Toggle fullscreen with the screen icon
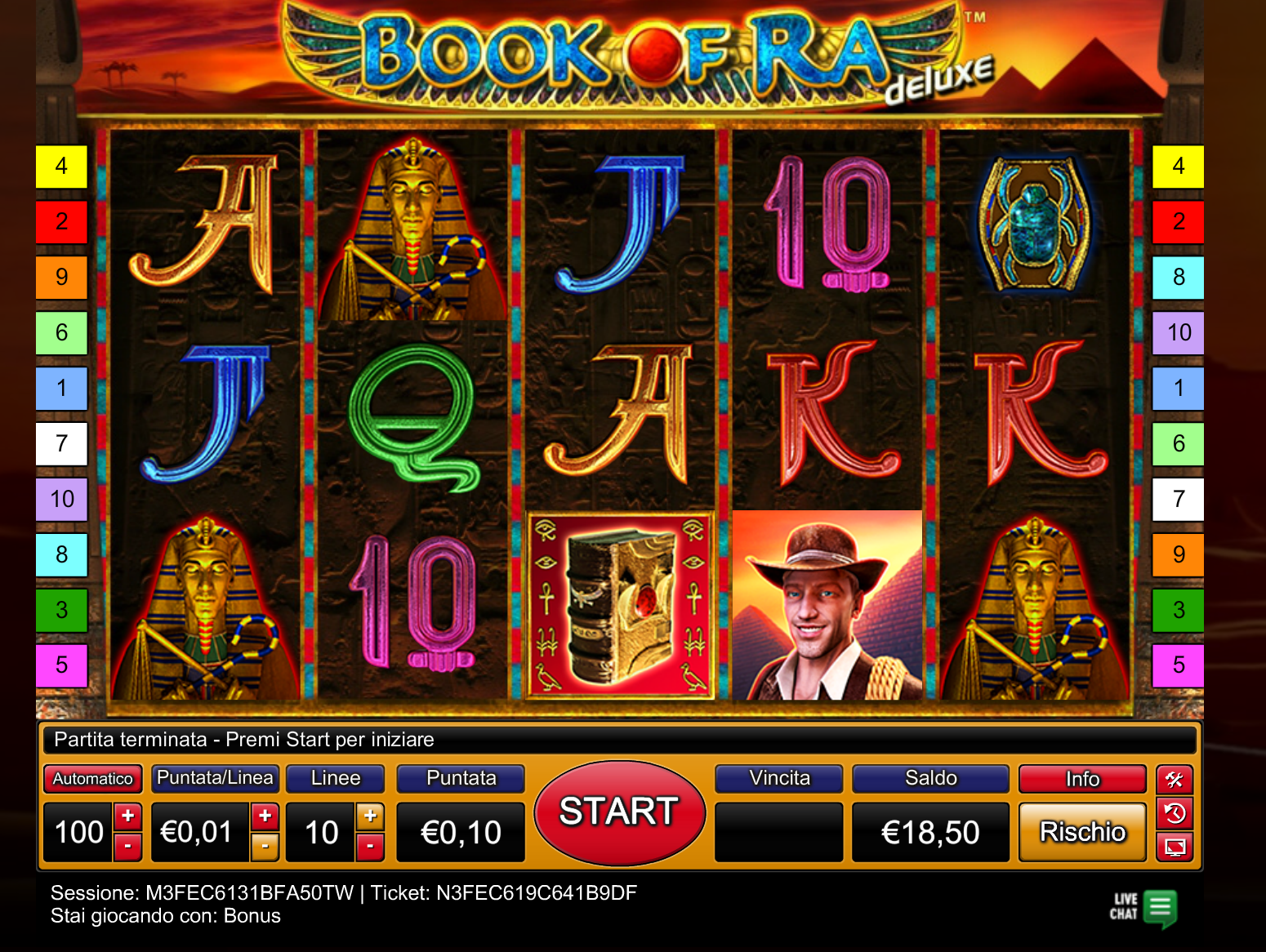This screenshot has width=1266, height=952. point(1175,847)
